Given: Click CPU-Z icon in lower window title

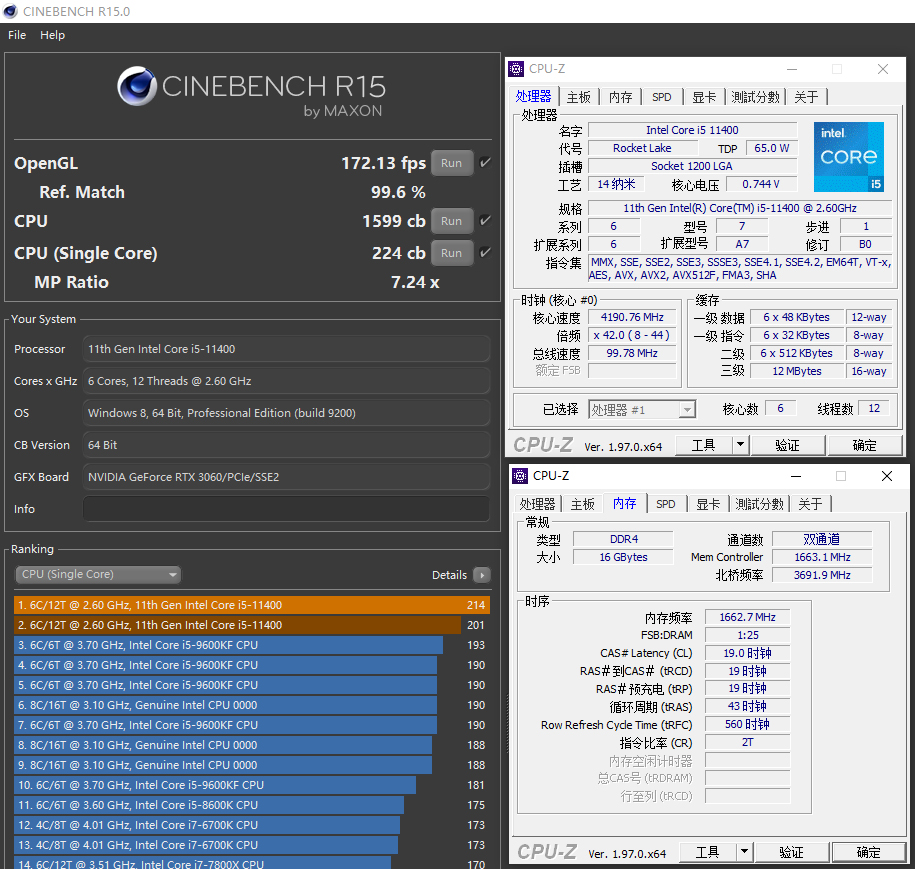Looking at the screenshot, I should (520, 476).
